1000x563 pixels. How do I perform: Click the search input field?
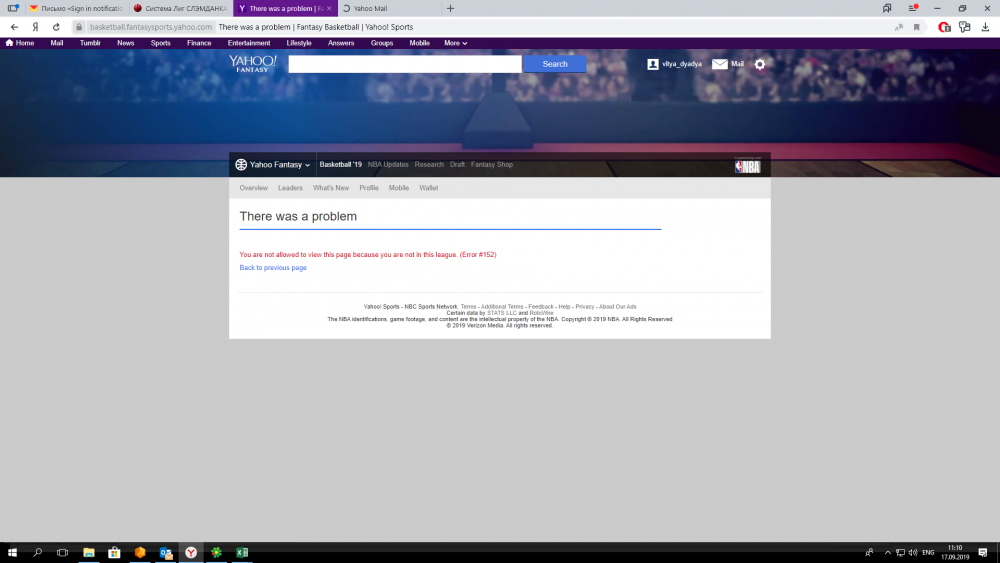tap(405, 64)
